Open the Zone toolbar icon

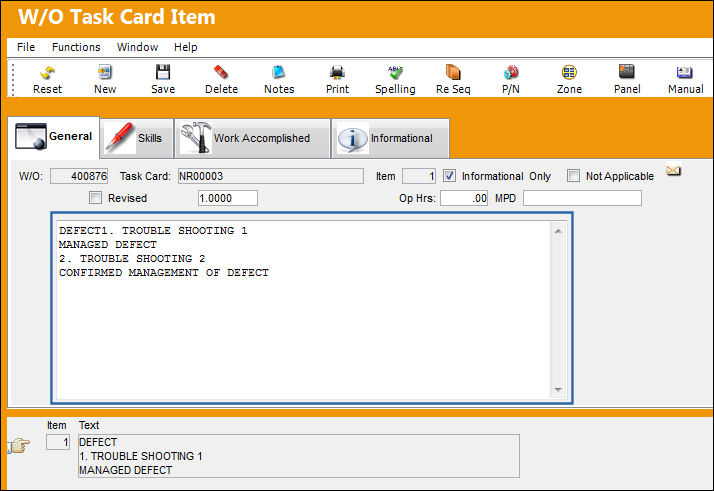569,79
